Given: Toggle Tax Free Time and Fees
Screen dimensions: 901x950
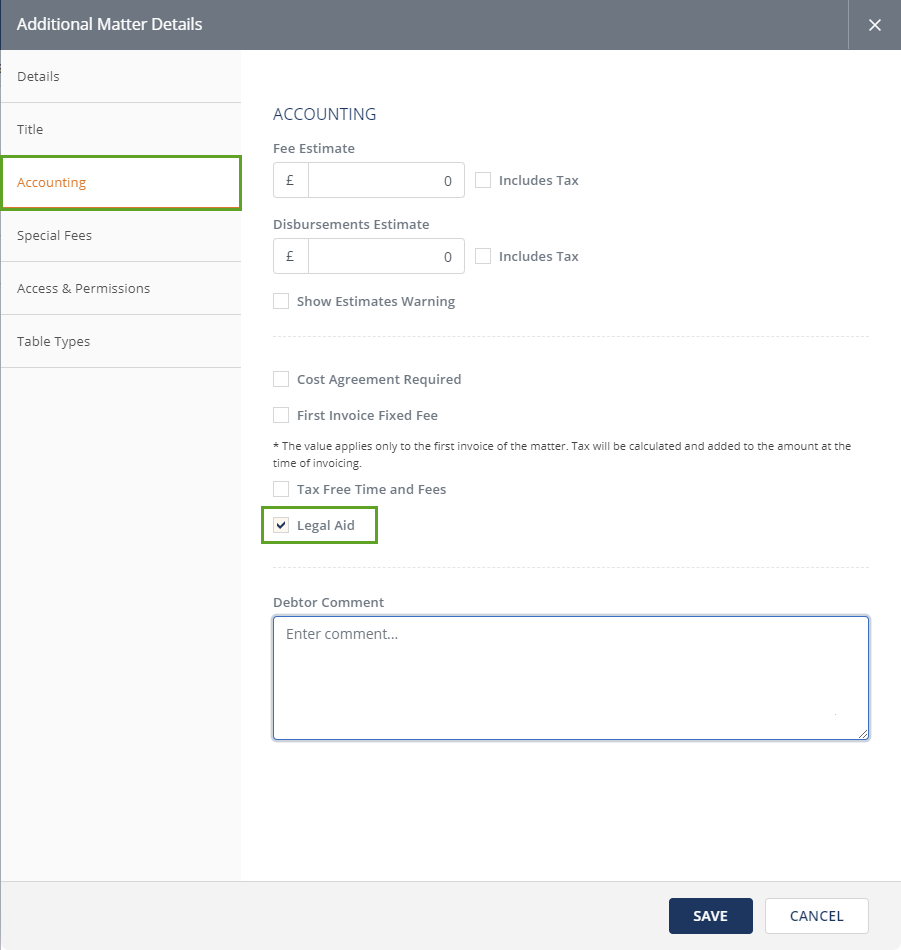Looking at the screenshot, I should 281,490.
